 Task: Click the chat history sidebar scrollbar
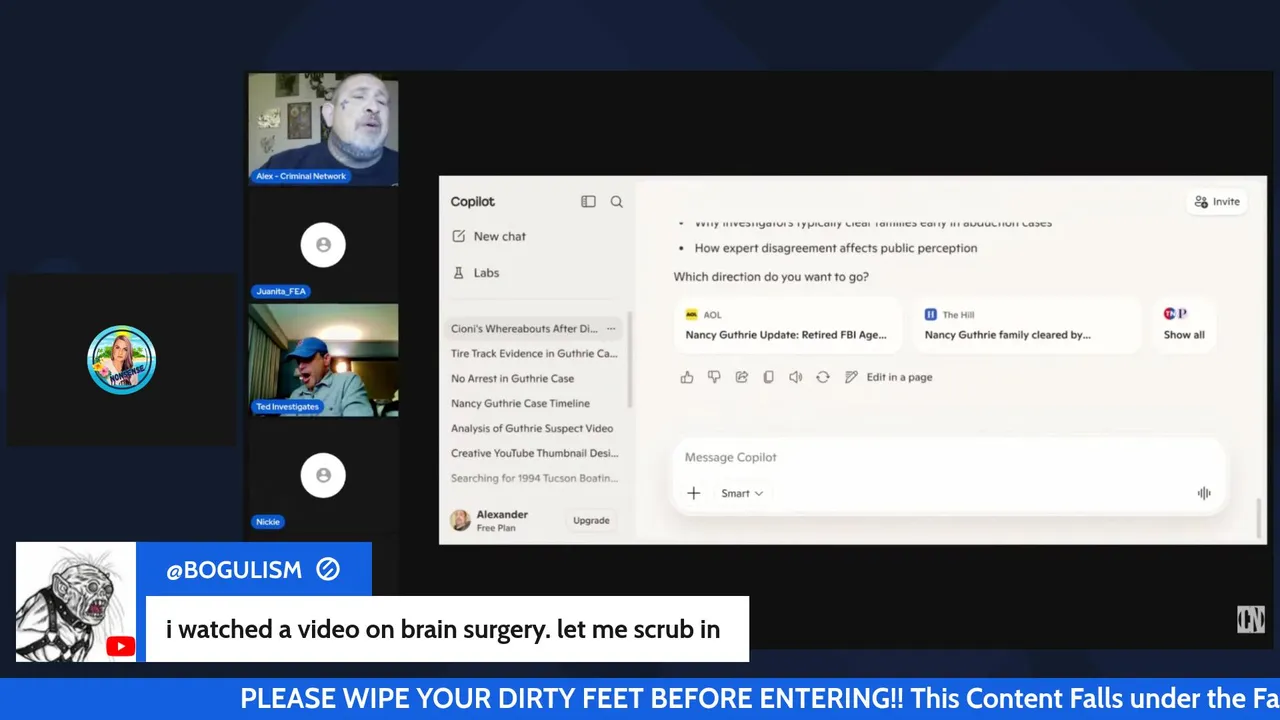pos(630,360)
